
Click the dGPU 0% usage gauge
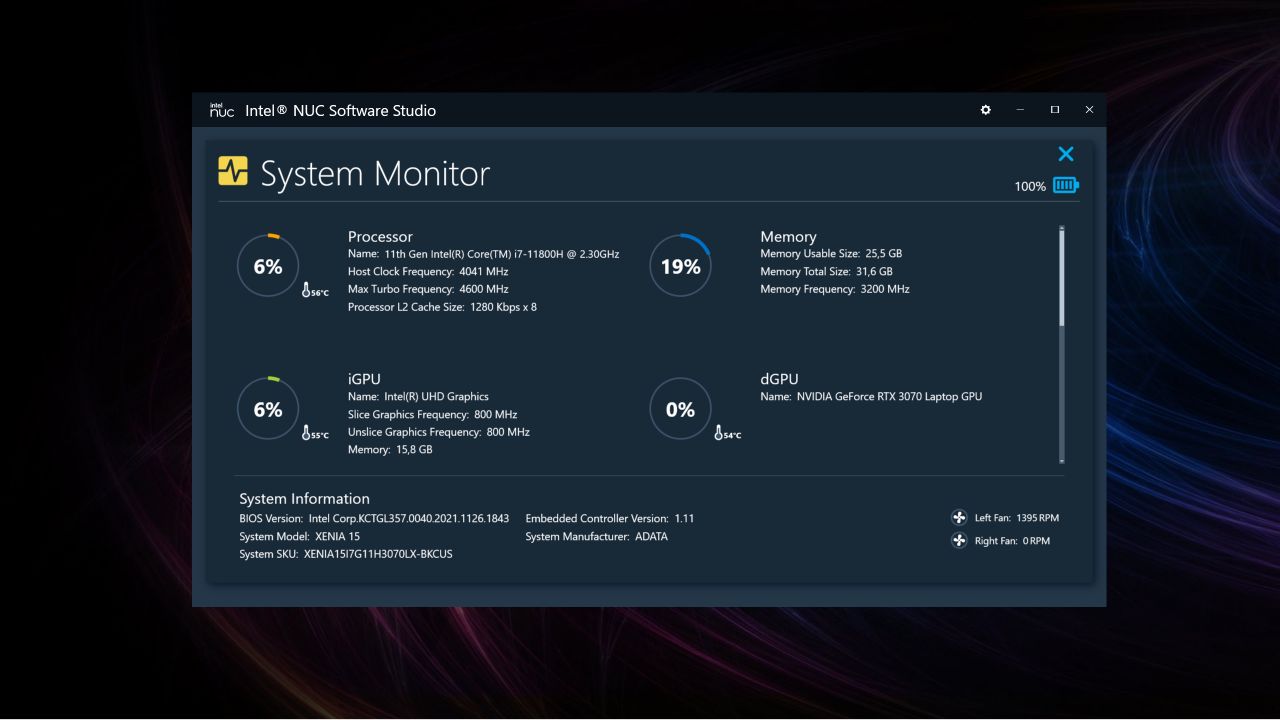pos(680,409)
